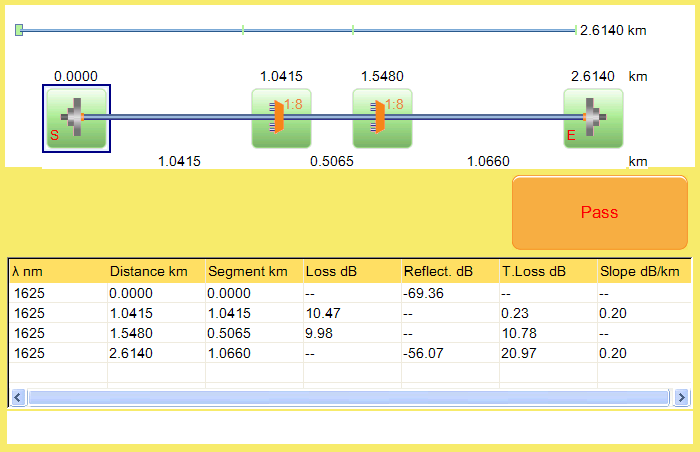Click the orange Pass result button
The image size is (700, 452).
tap(600, 212)
